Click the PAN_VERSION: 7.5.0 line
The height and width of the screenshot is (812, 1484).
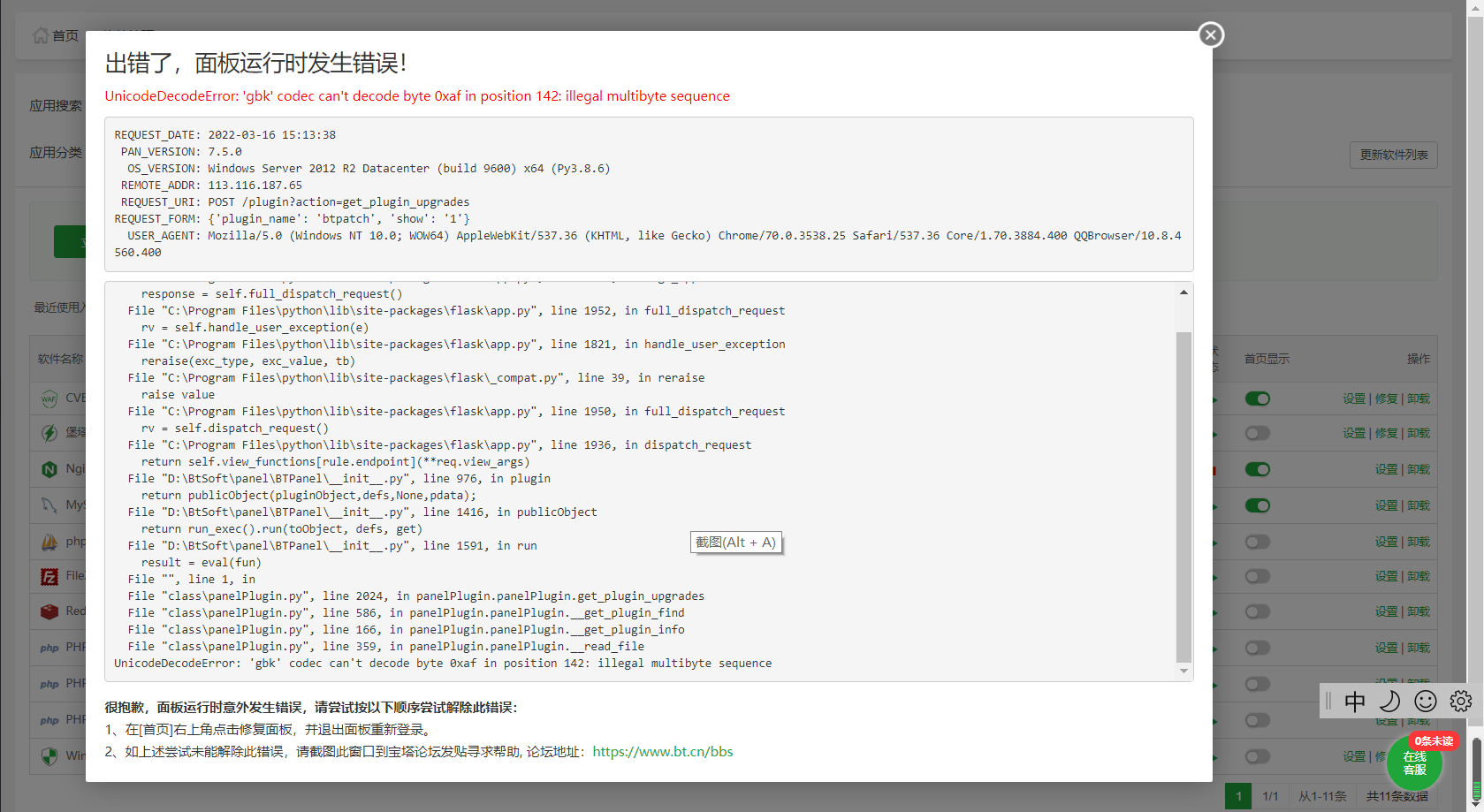point(181,152)
